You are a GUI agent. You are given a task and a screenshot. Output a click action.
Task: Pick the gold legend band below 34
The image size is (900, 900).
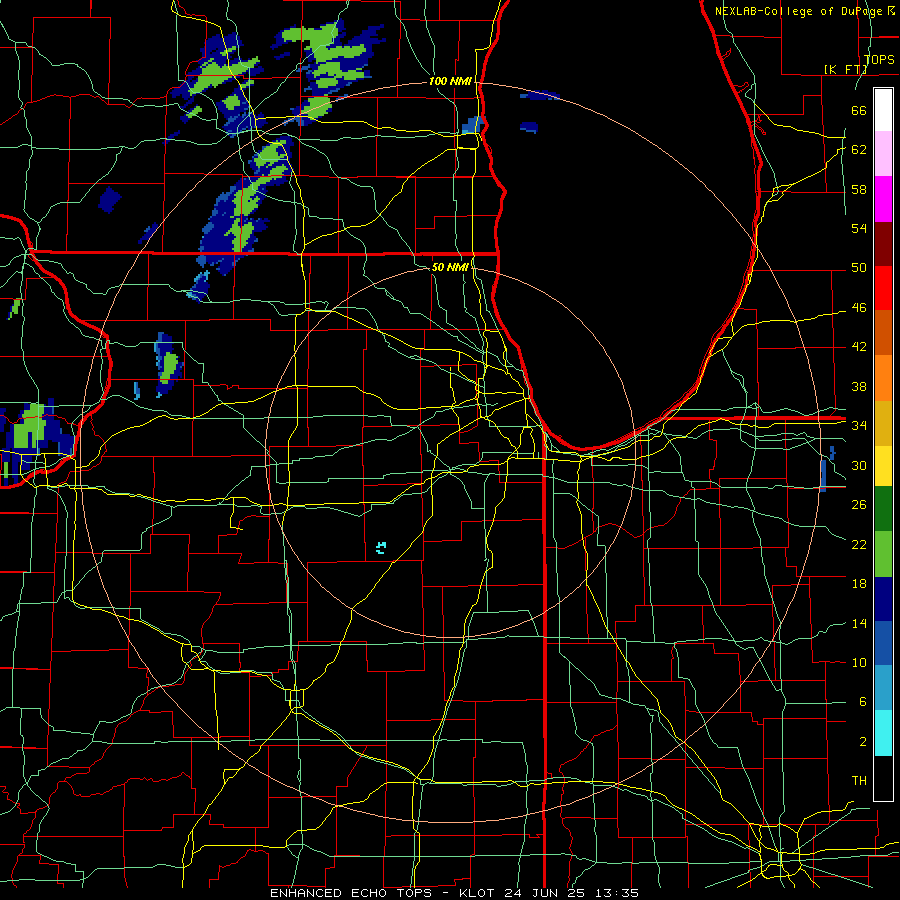[x=883, y=424]
